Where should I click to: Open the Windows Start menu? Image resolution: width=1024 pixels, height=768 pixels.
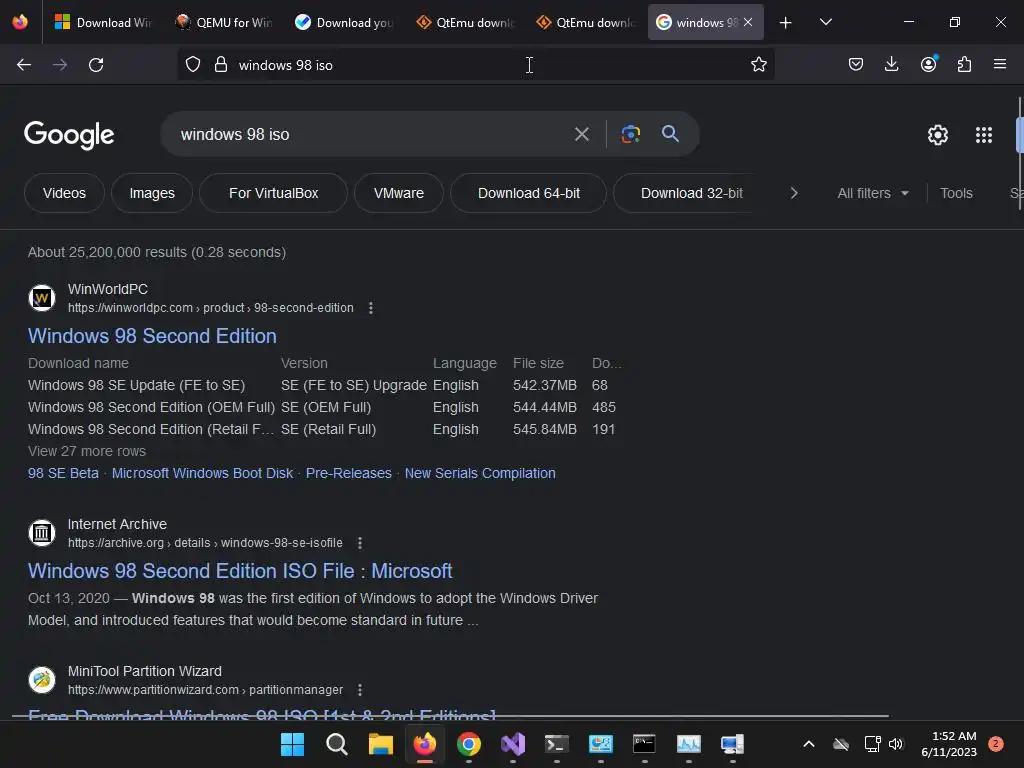(x=292, y=744)
